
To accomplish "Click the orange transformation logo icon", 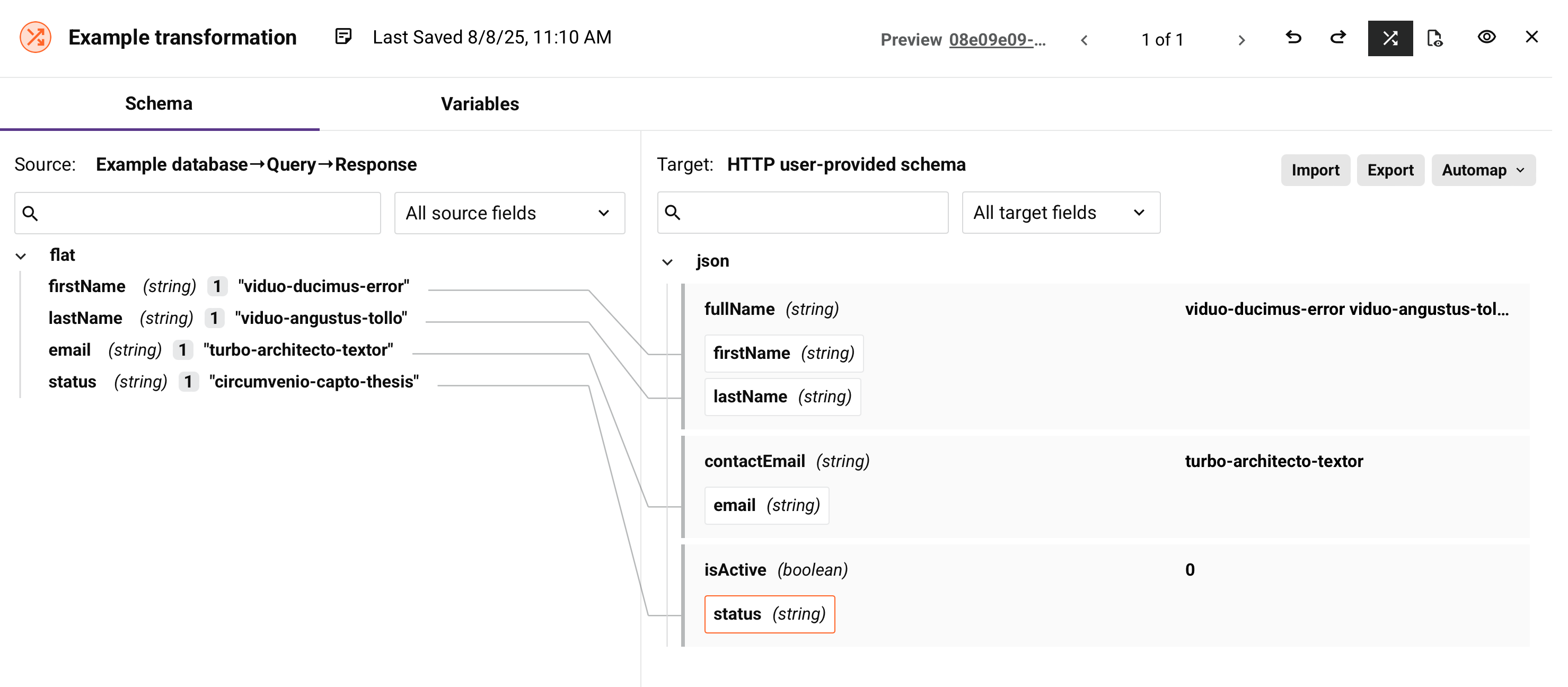I will [36, 37].
